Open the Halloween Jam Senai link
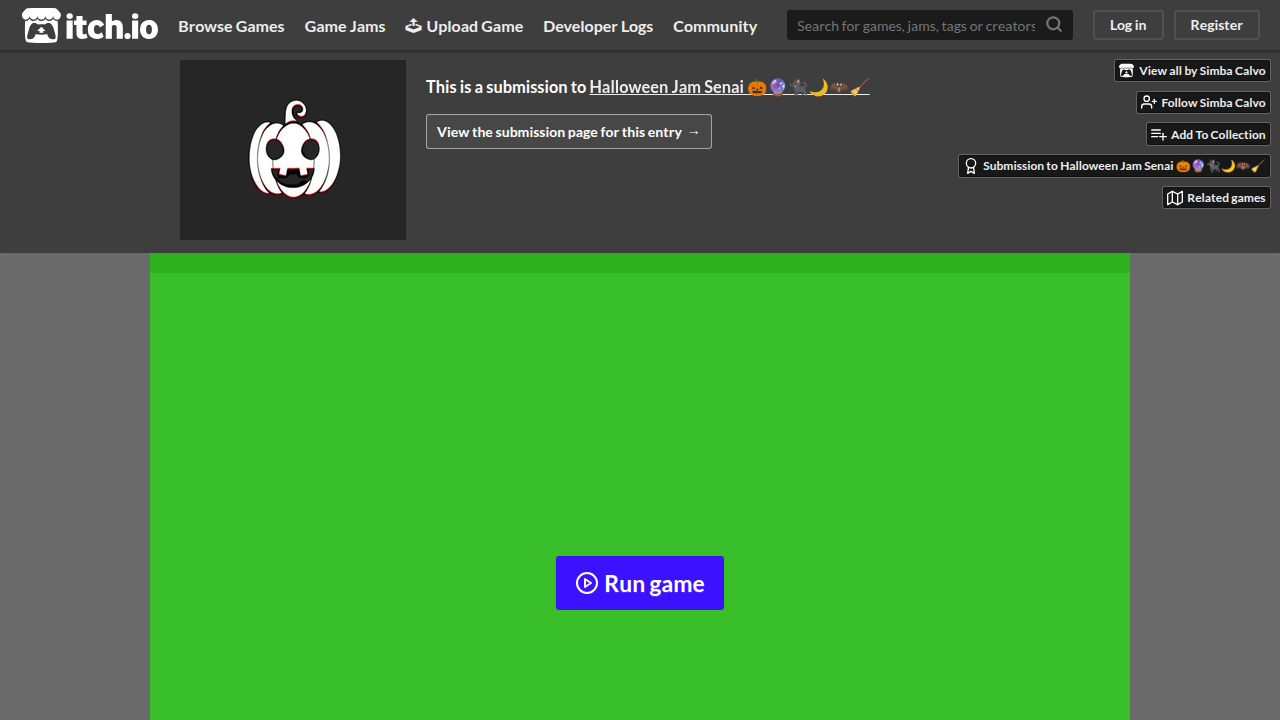 (x=729, y=87)
